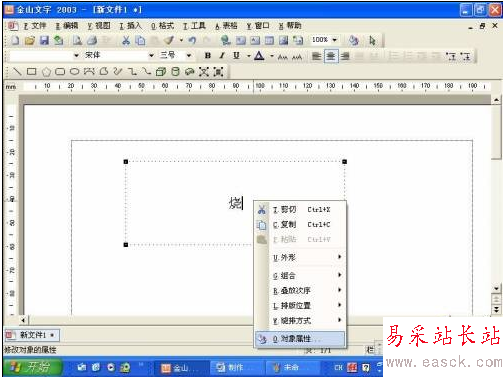This screenshot has width=503, height=377.
Task: Undo last action with arrow icon
Action: point(192,40)
